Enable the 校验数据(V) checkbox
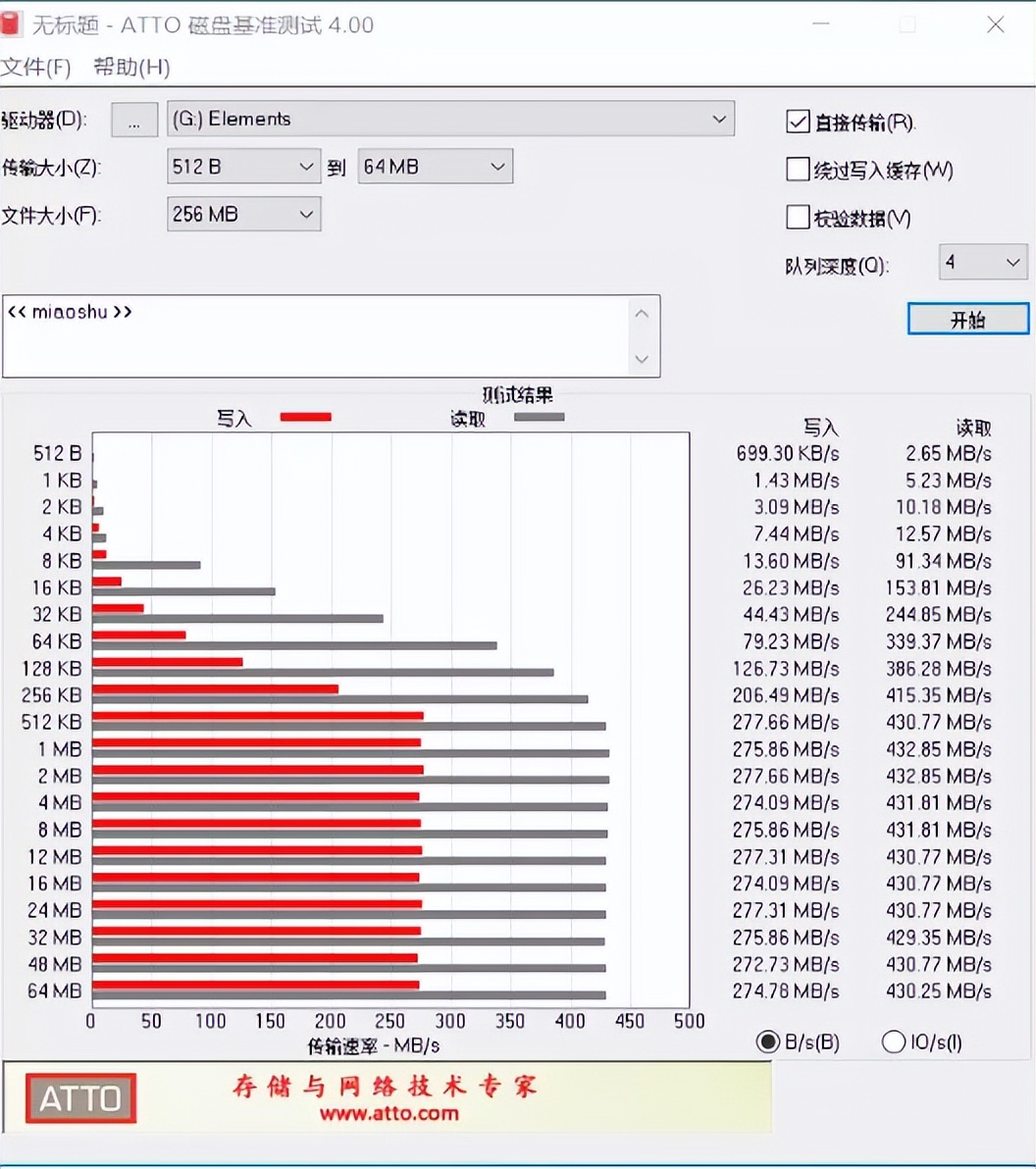This screenshot has width=1036, height=1169. [x=798, y=217]
